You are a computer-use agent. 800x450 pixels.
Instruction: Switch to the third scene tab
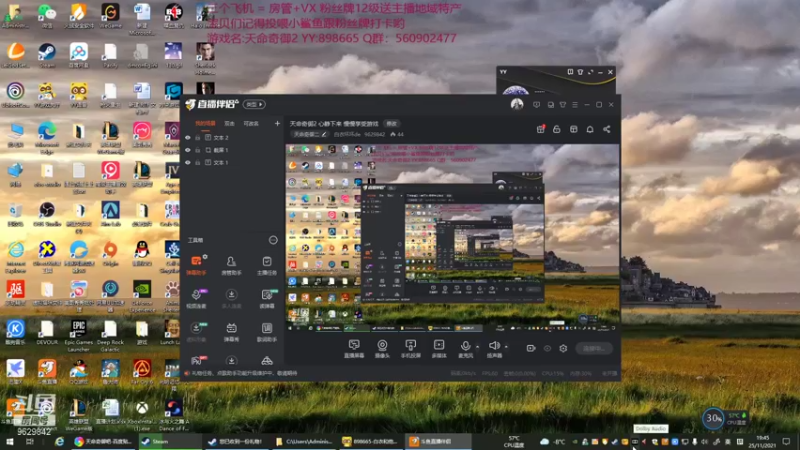pyautogui.click(x=251, y=123)
